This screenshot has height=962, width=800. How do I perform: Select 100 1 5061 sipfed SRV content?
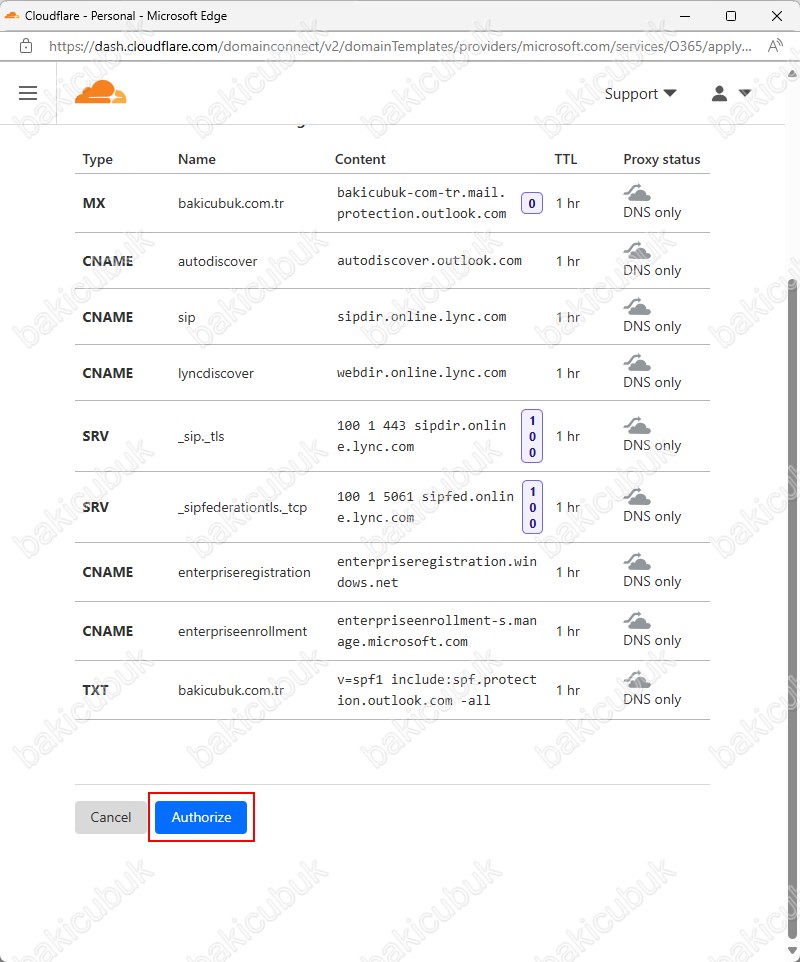point(425,507)
